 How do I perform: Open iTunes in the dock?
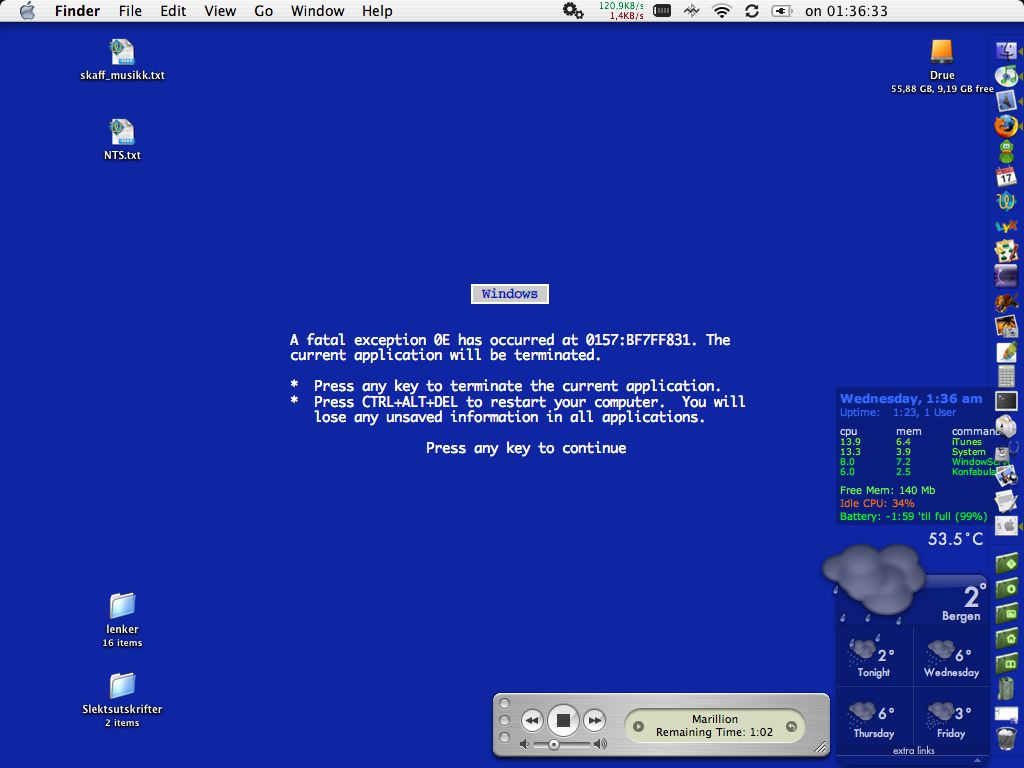point(1006,75)
